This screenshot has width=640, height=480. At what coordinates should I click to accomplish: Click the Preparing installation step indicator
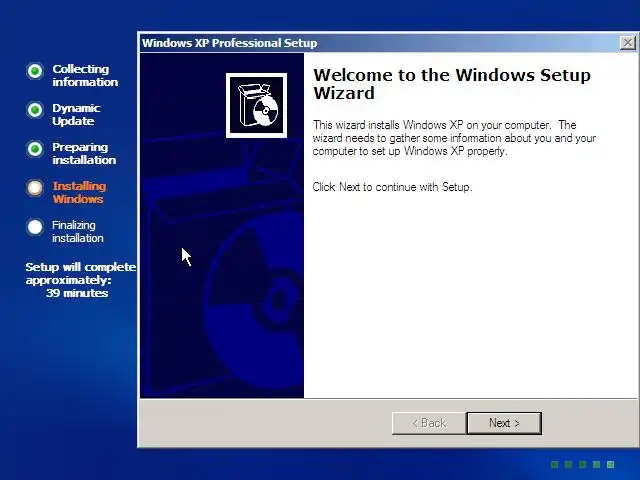35,149
